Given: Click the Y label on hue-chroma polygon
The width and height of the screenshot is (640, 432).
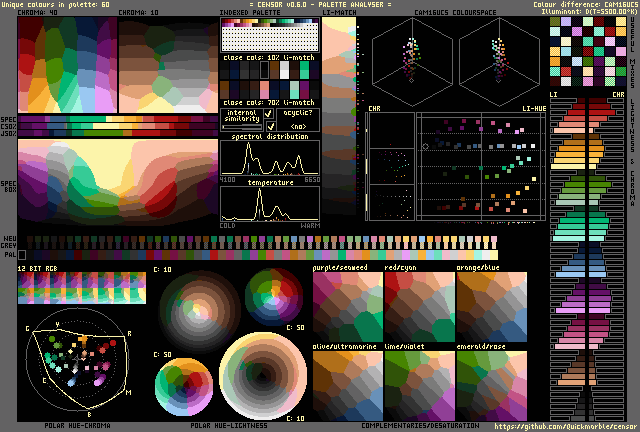Looking at the screenshot, I should [58, 325].
